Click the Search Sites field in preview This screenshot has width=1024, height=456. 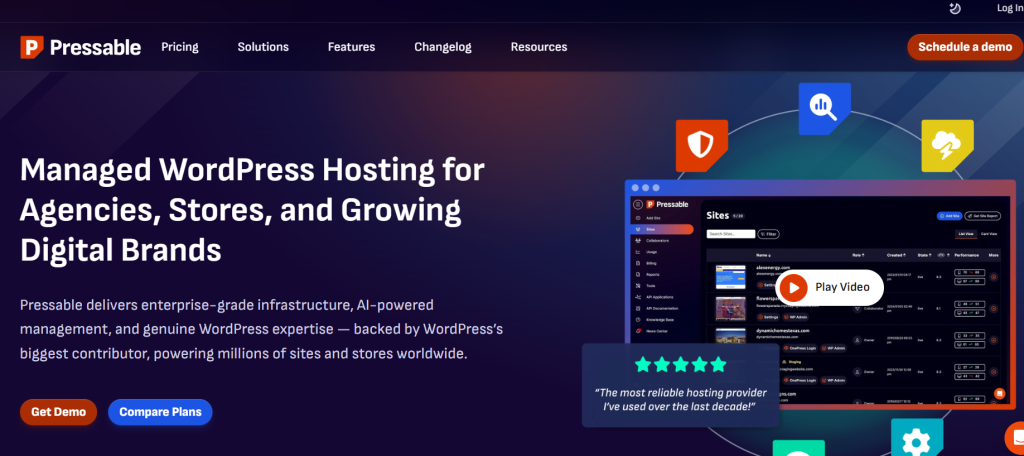pos(731,234)
